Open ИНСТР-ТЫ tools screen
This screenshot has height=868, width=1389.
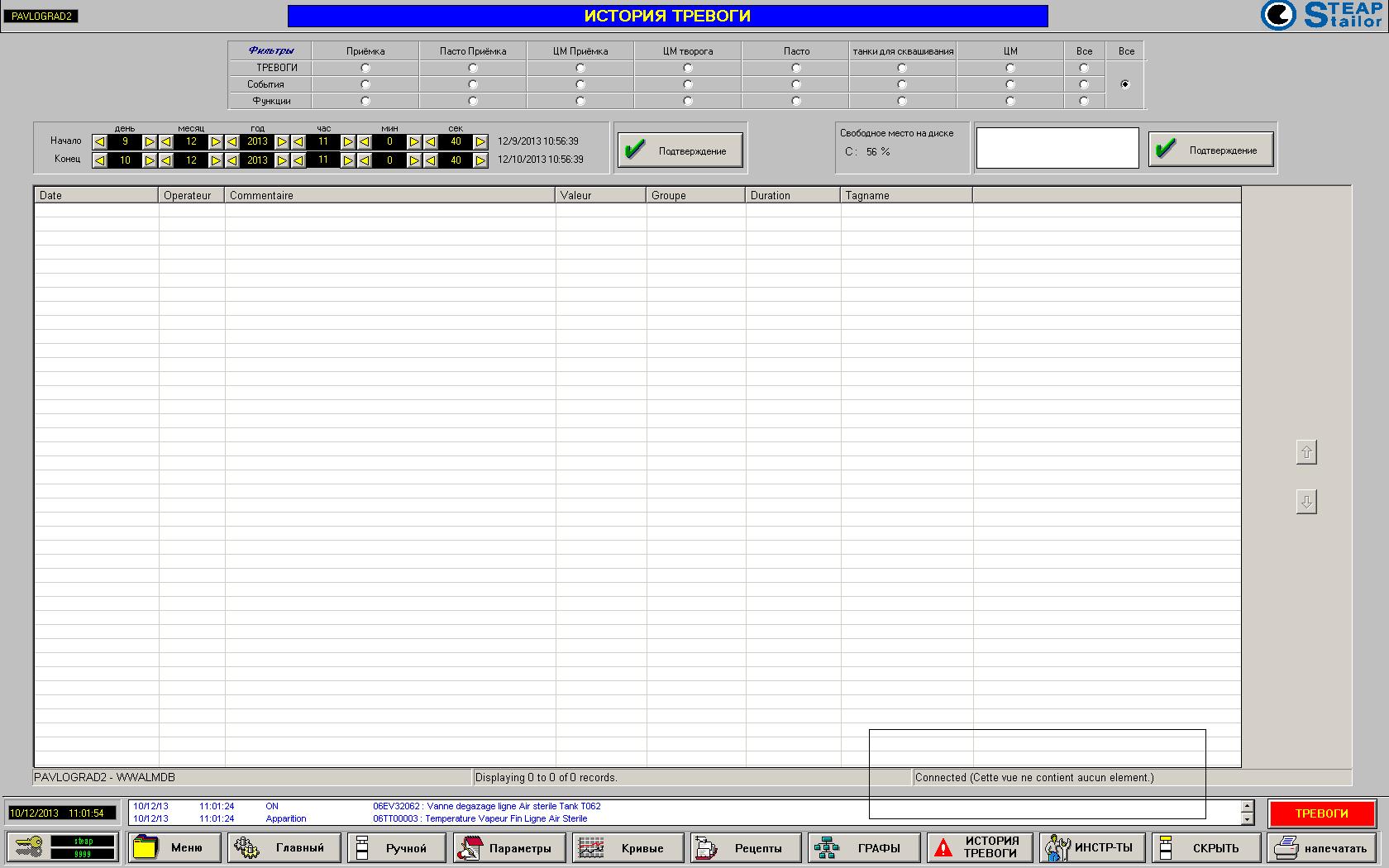point(1092,847)
